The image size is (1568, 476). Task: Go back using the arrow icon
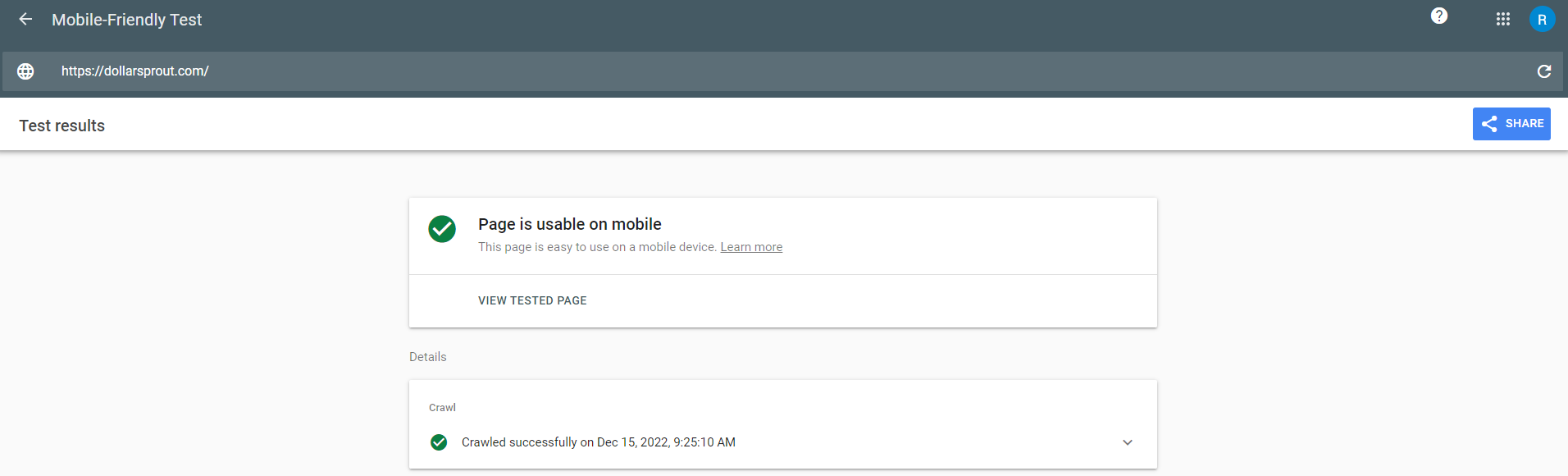pos(25,19)
